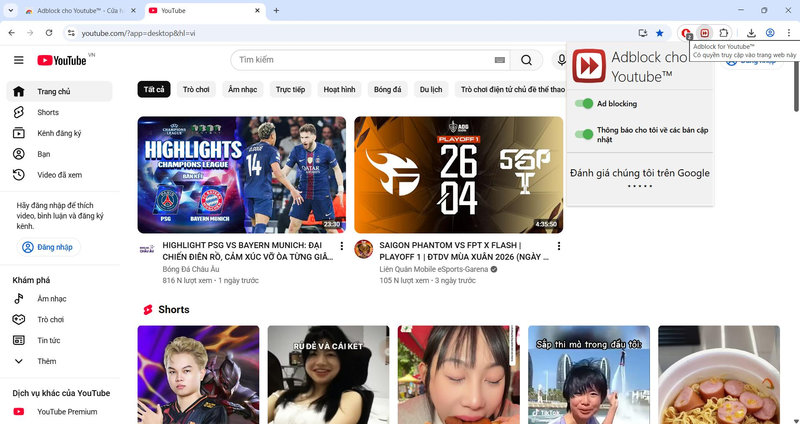The width and height of the screenshot is (800, 424).
Task: Open Shorts in sidebar
Action: pyautogui.click(x=59, y=112)
